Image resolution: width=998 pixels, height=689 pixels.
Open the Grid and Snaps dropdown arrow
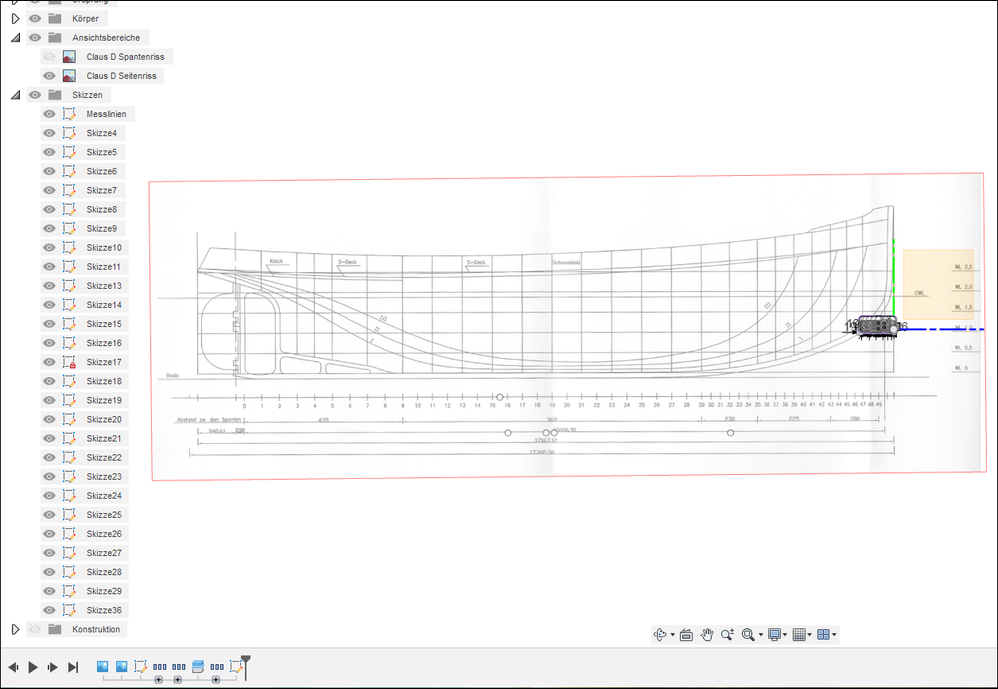pos(810,635)
